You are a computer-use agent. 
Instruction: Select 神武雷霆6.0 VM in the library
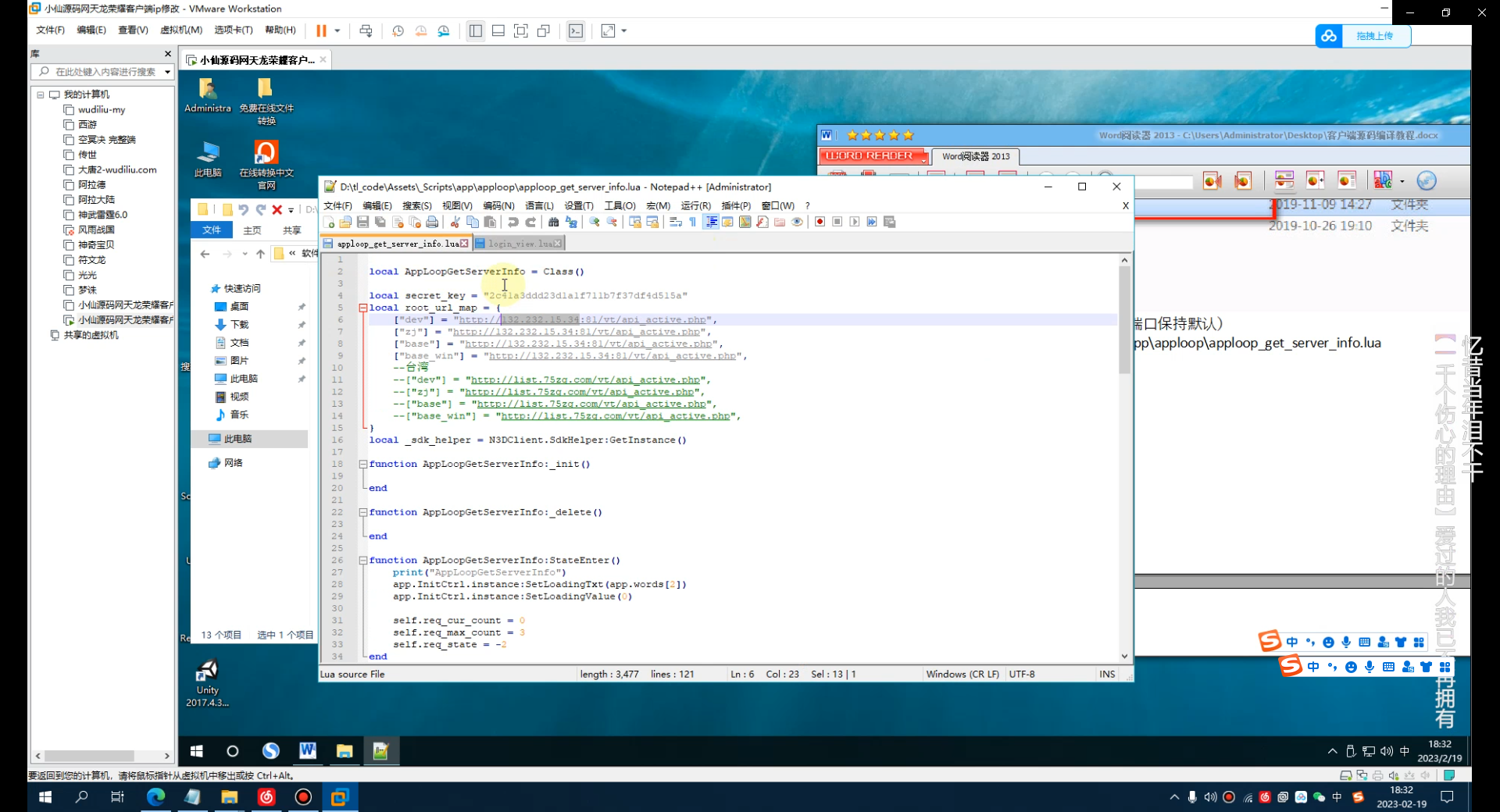[x=102, y=215]
